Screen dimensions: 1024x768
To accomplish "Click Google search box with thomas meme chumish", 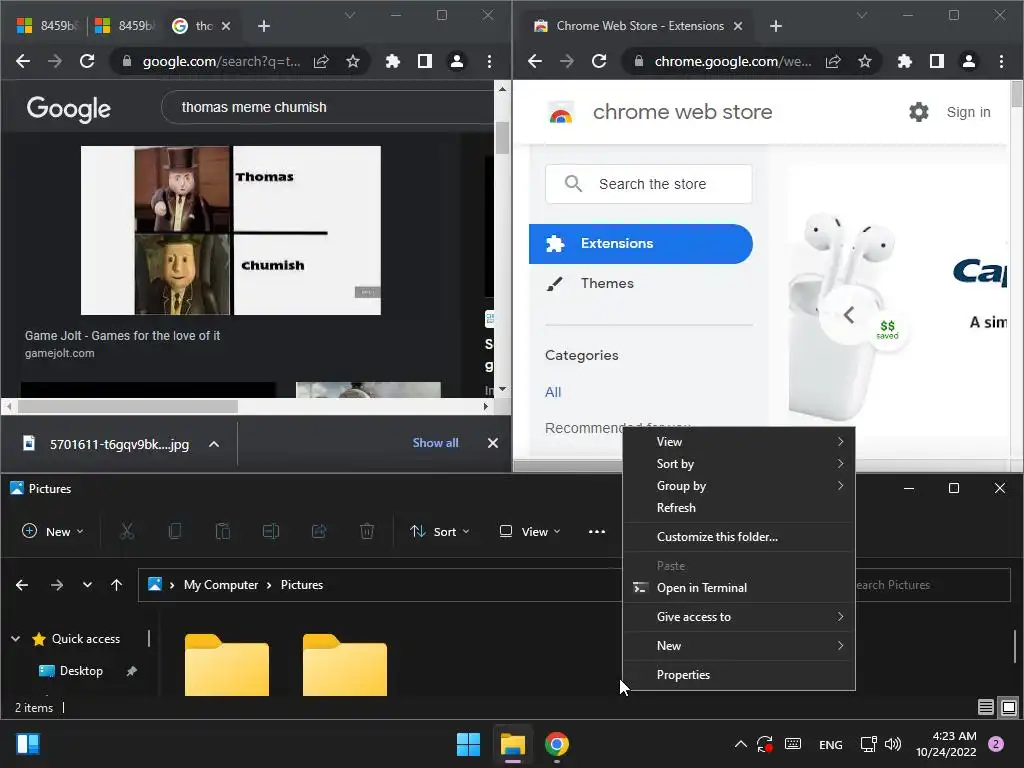I will (x=327, y=107).
